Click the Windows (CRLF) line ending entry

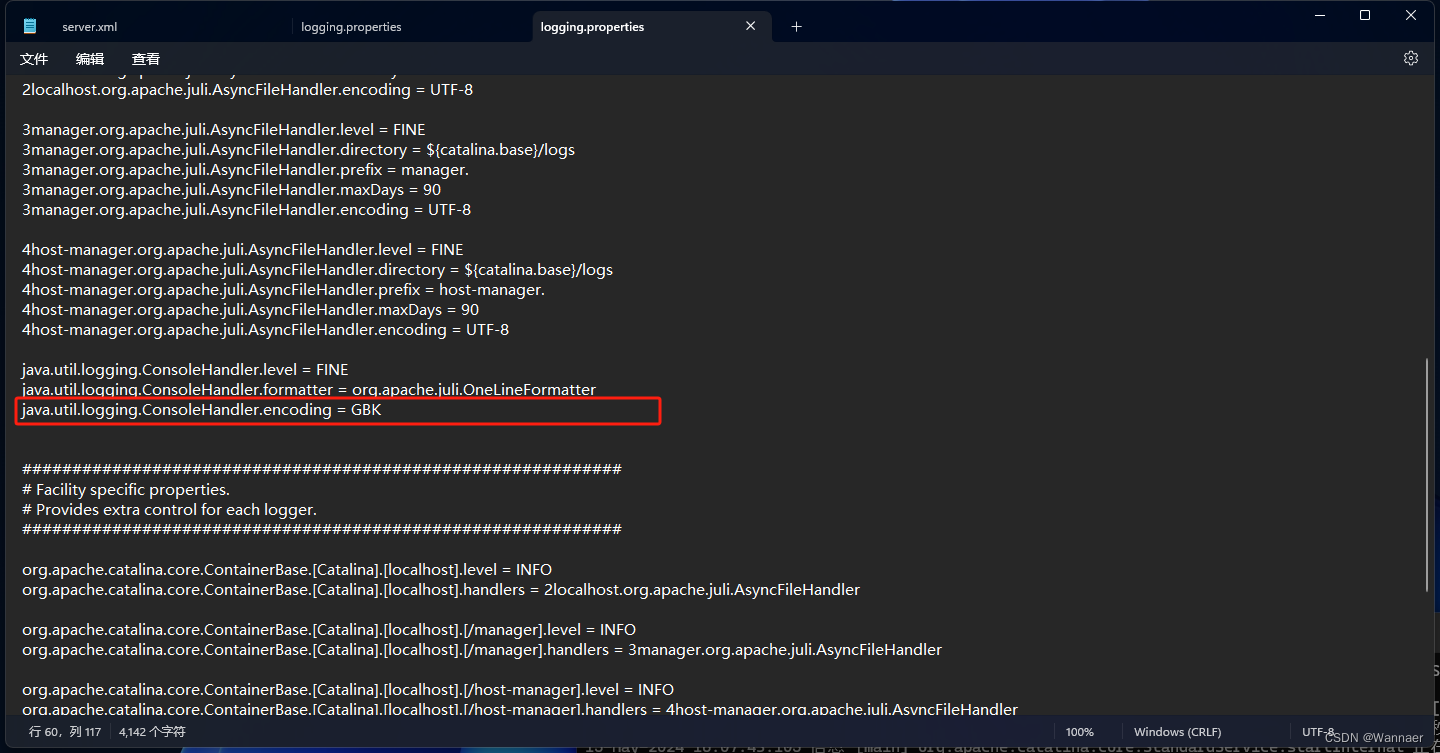pyautogui.click(x=1177, y=732)
